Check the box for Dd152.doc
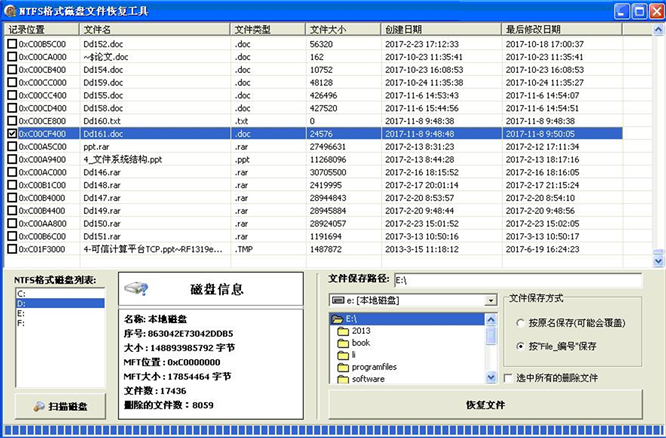Screen dimensions: 666x438 point(12,44)
